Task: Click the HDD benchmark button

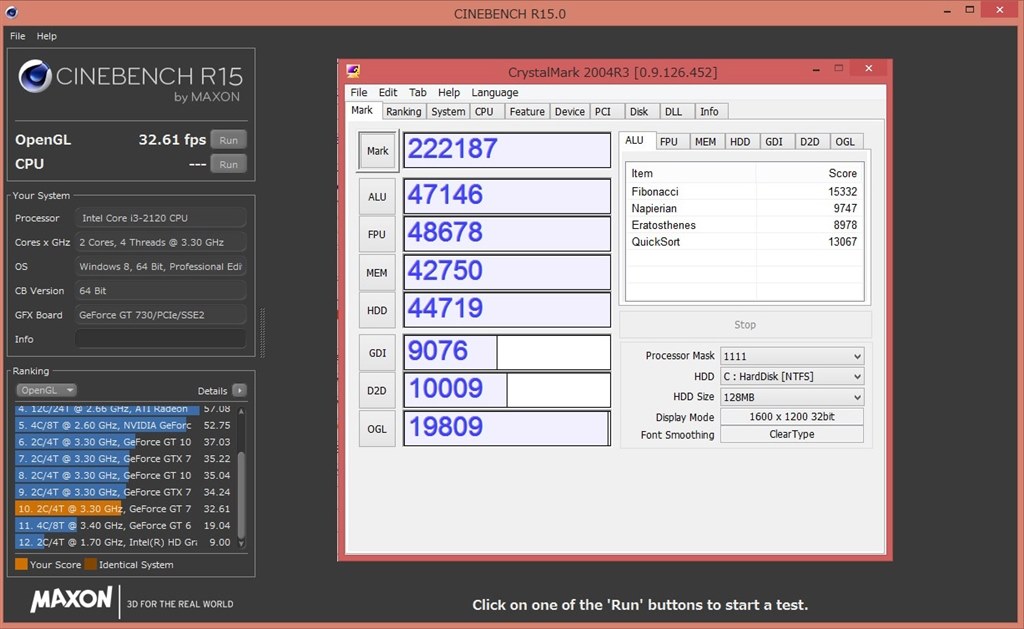Action: click(377, 310)
